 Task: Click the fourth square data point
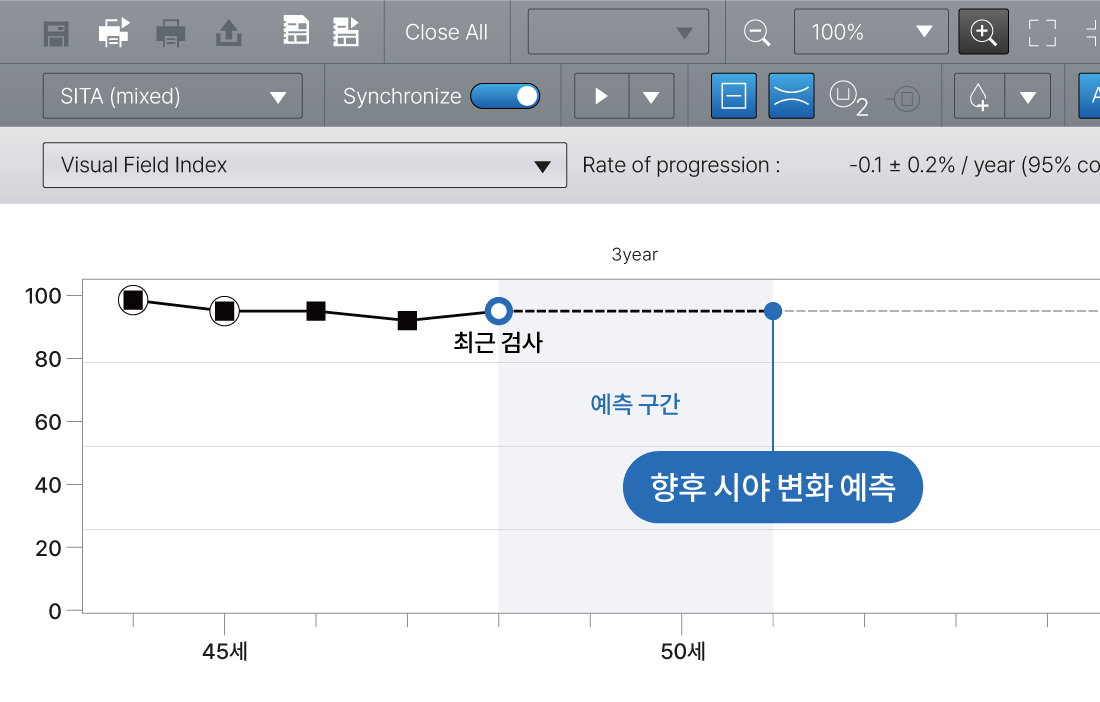[x=408, y=321]
